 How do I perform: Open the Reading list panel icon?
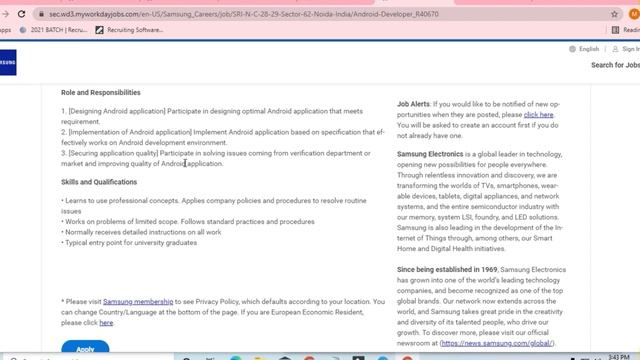pos(615,30)
